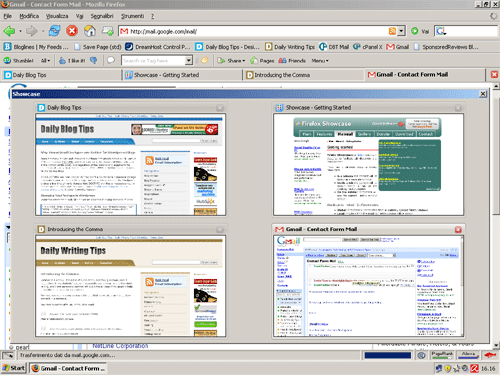Open the ? help menu
The width and height of the screenshot is (500, 375).
[x=152, y=16]
